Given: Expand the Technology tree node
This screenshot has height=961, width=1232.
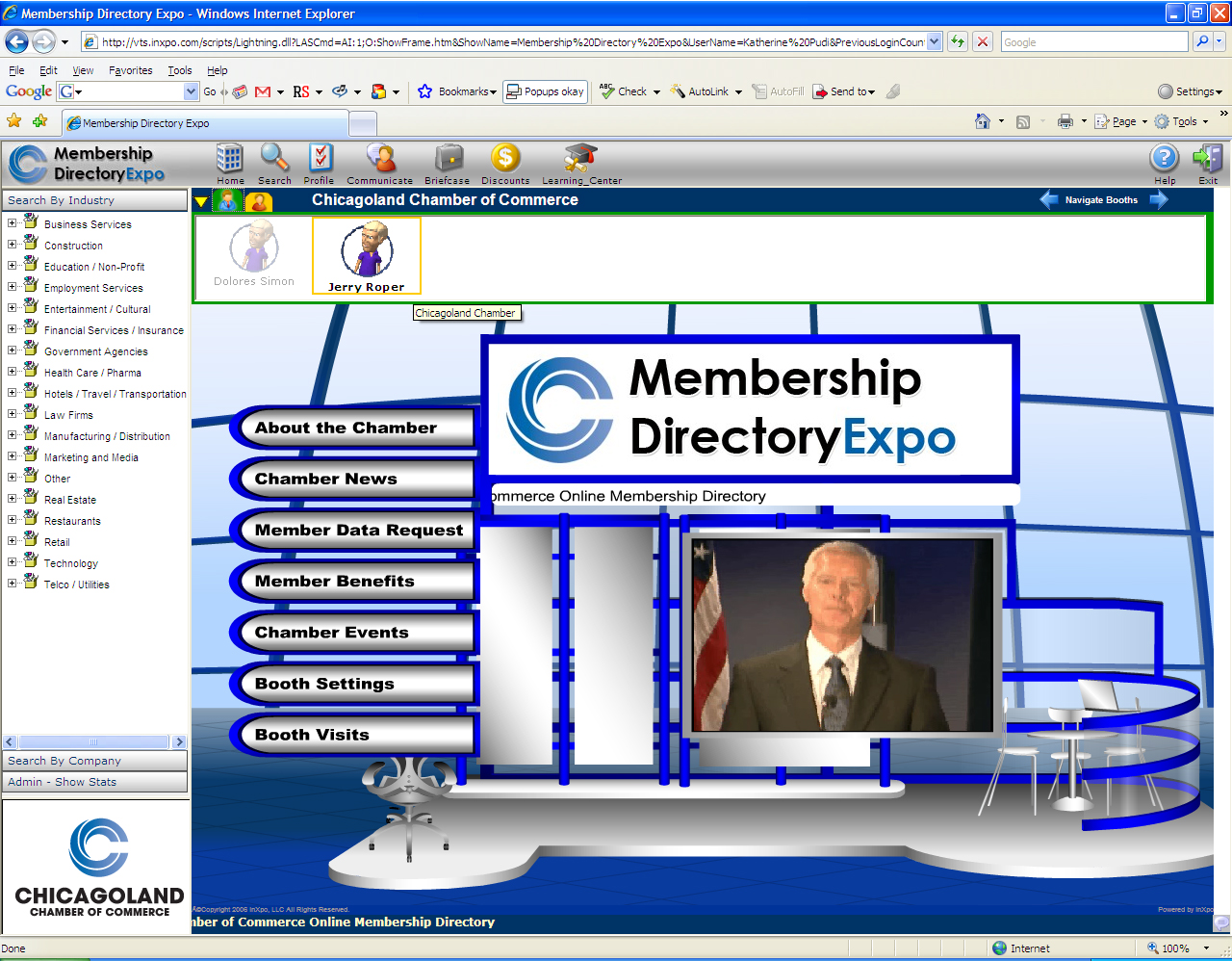Looking at the screenshot, I should click(x=12, y=562).
